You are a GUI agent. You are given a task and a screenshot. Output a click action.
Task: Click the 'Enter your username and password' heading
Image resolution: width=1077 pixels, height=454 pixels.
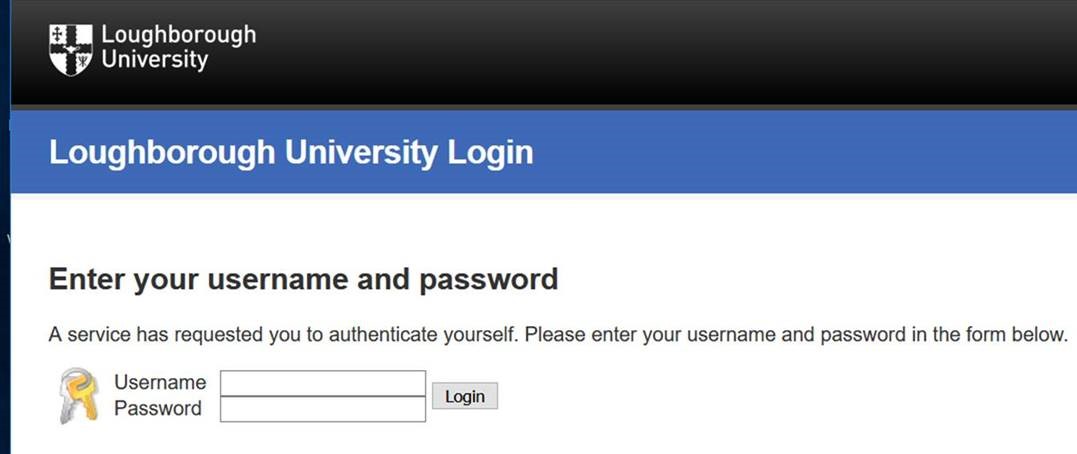(x=303, y=279)
